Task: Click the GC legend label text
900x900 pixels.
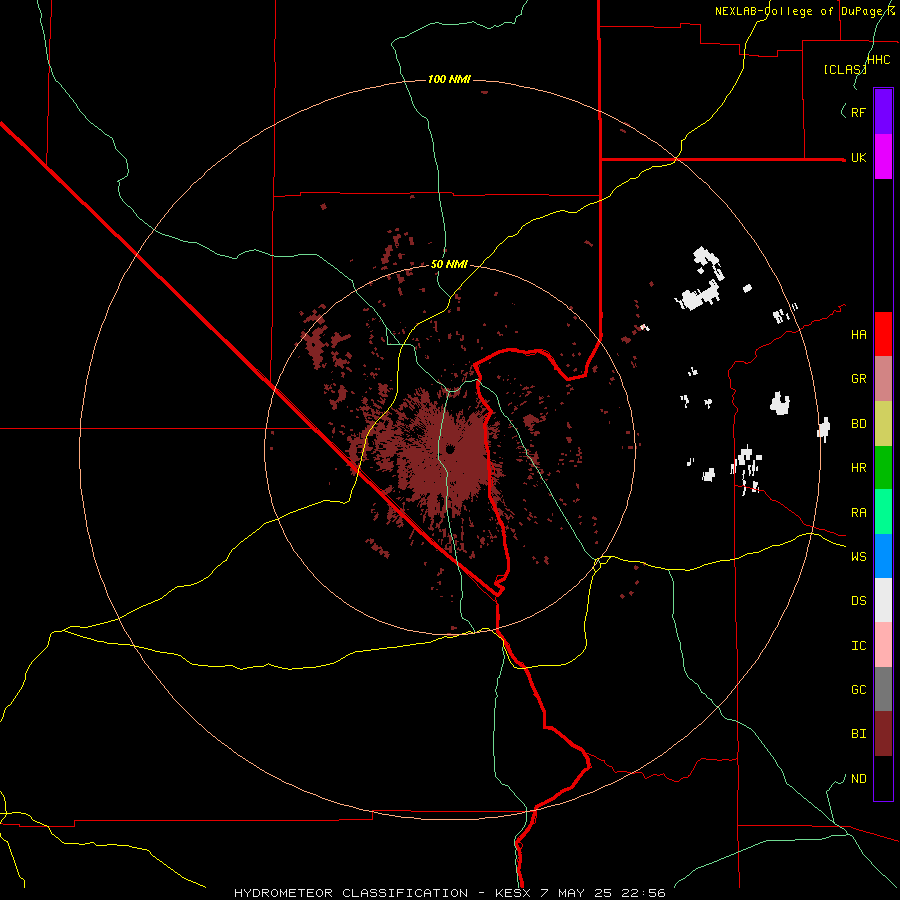Action: [858, 689]
